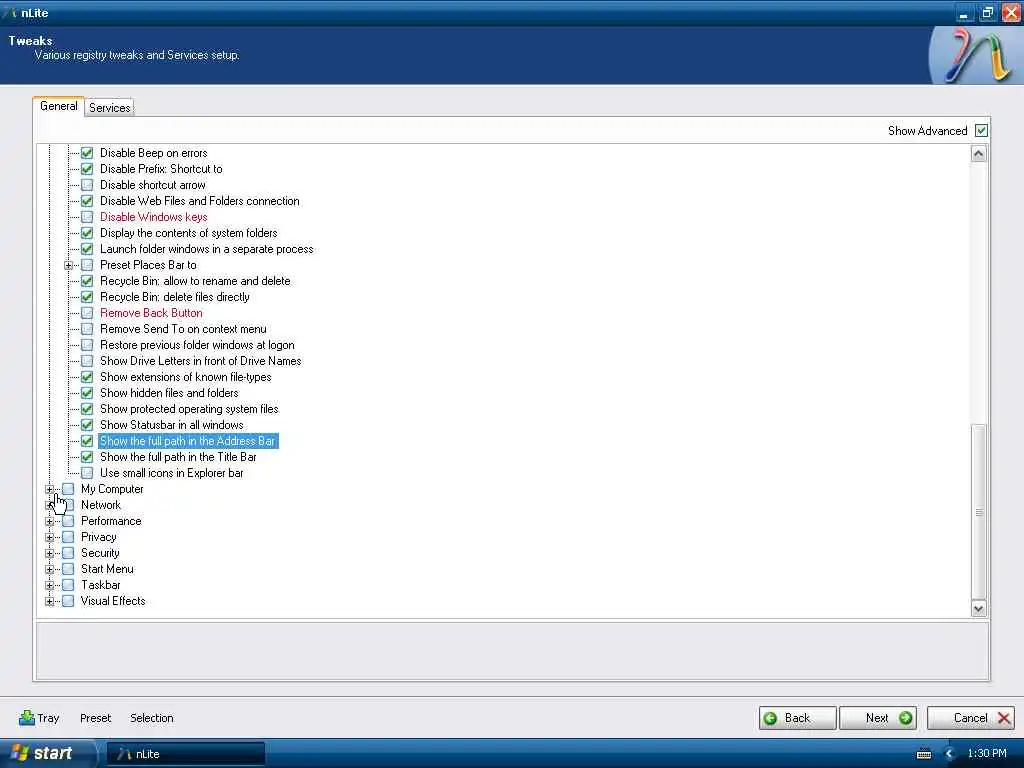Viewport: 1024px width, 768px height.
Task: Check Use small icons in Explorer bar
Action: pyautogui.click(x=87, y=473)
